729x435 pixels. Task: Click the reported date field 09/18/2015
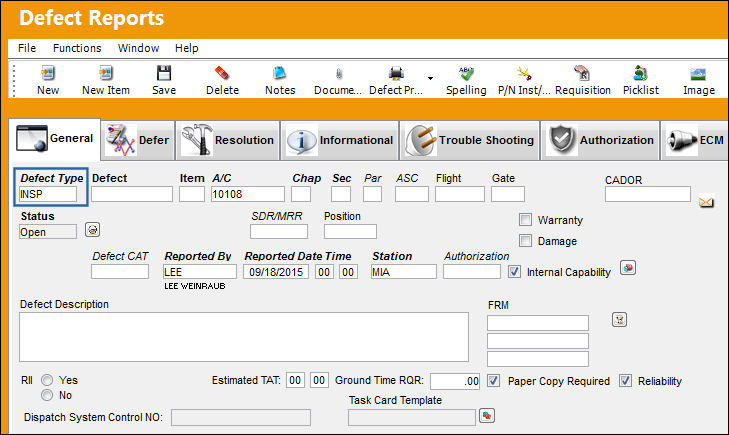[276, 271]
